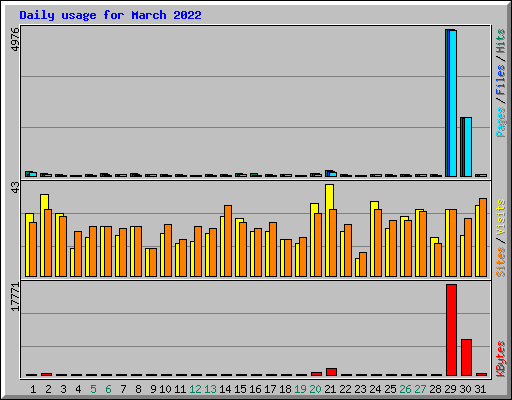Click day label 5 on x-axis

[x=93, y=389]
